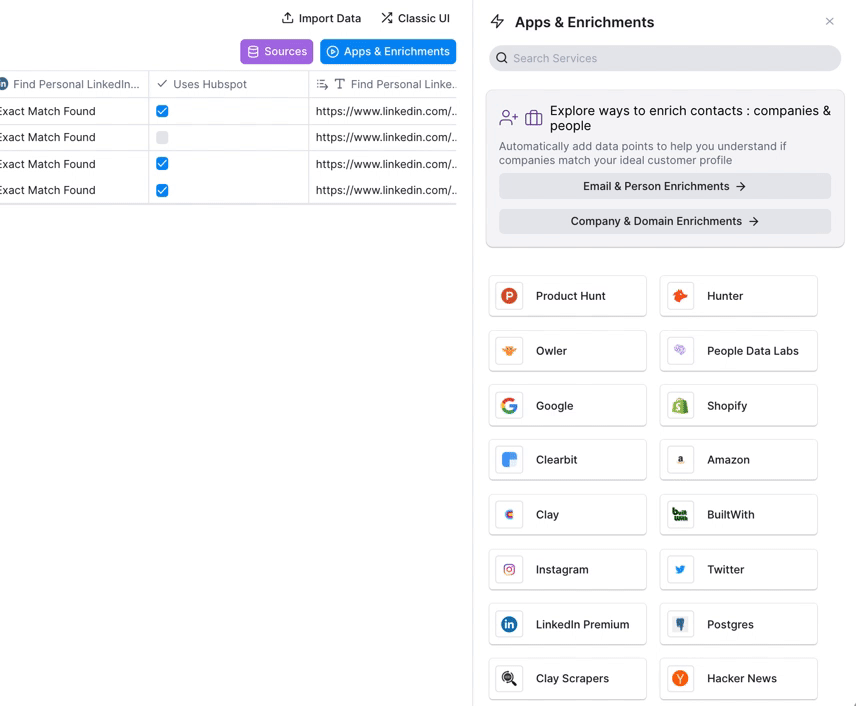Viewport: 856px width, 706px height.
Task: Open the Postgres elephant icon
Action: [x=680, y=624]
